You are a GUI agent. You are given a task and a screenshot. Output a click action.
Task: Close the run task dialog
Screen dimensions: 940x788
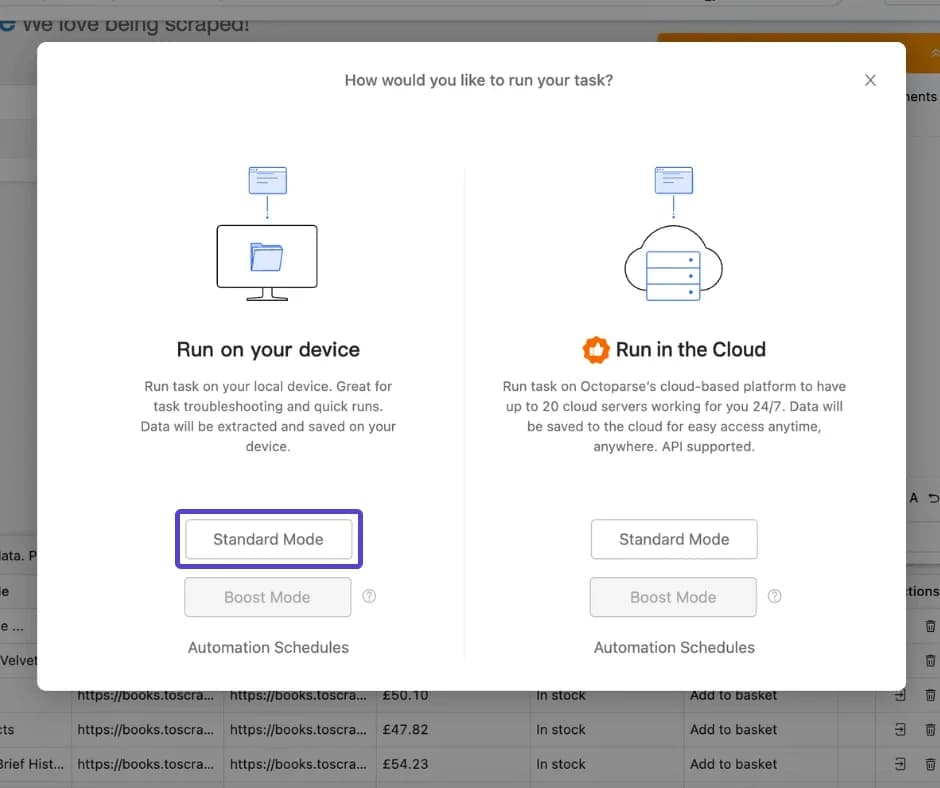[x=870, y=80]
